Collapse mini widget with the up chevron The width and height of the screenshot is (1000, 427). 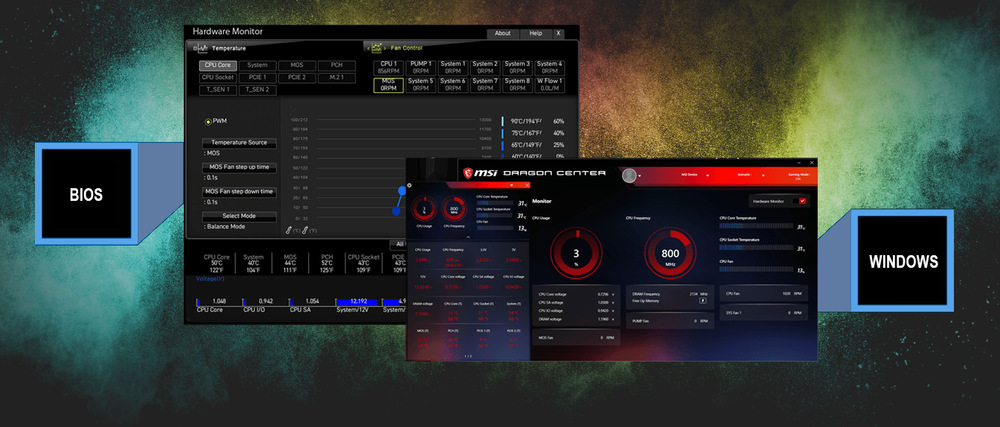tap(468, 236)
